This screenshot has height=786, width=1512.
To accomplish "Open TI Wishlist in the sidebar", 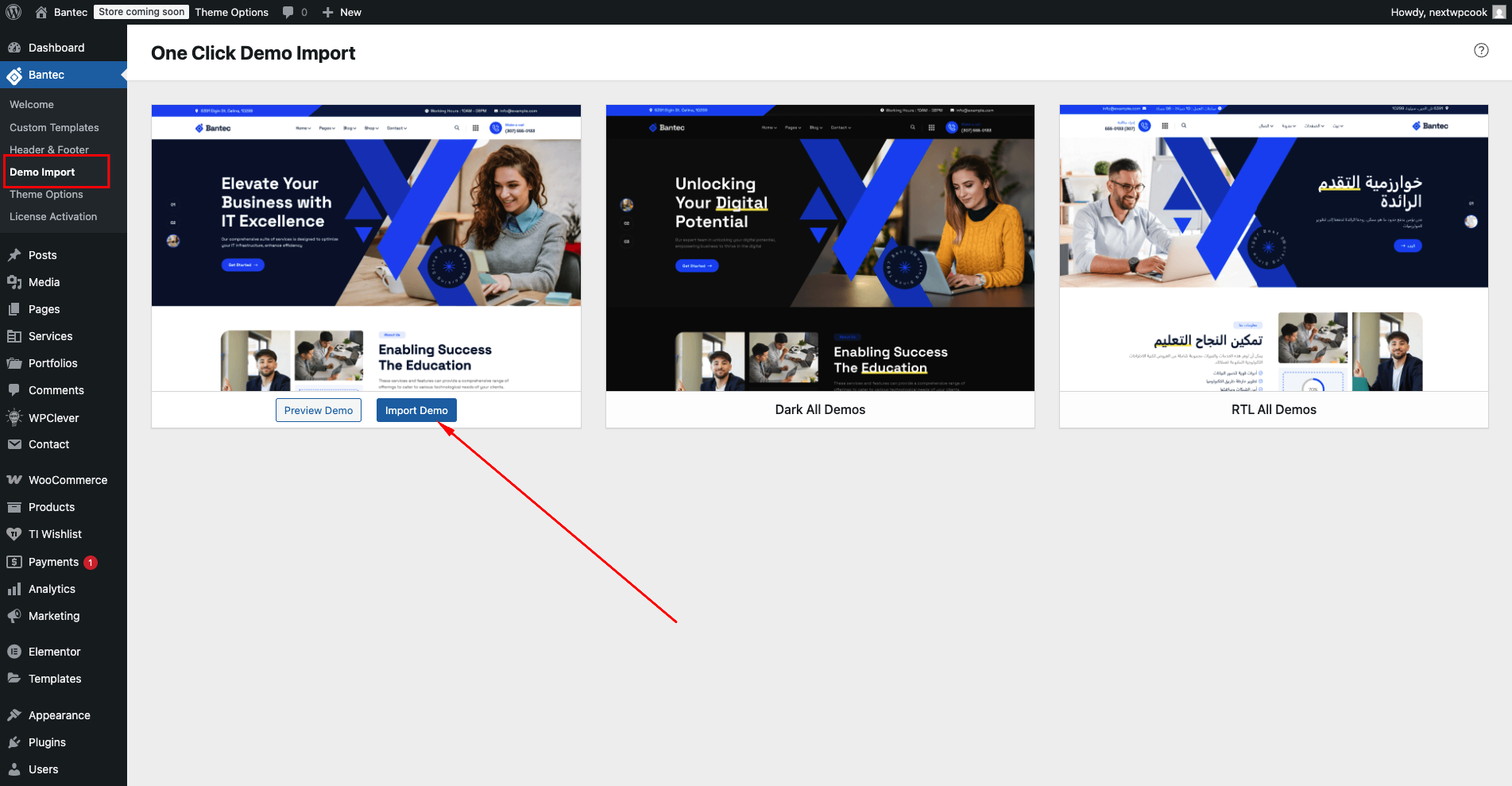I will [55, 534].
